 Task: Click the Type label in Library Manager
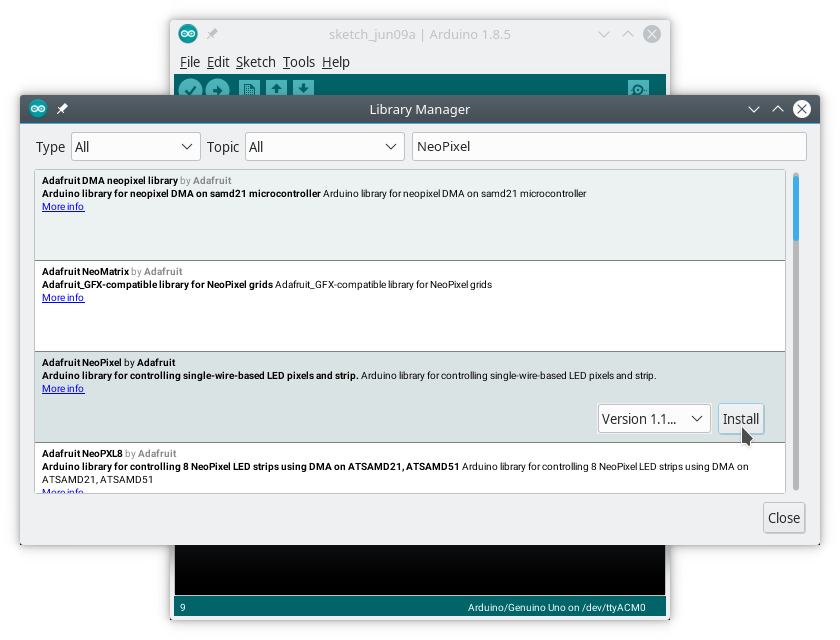click(50, 147)
